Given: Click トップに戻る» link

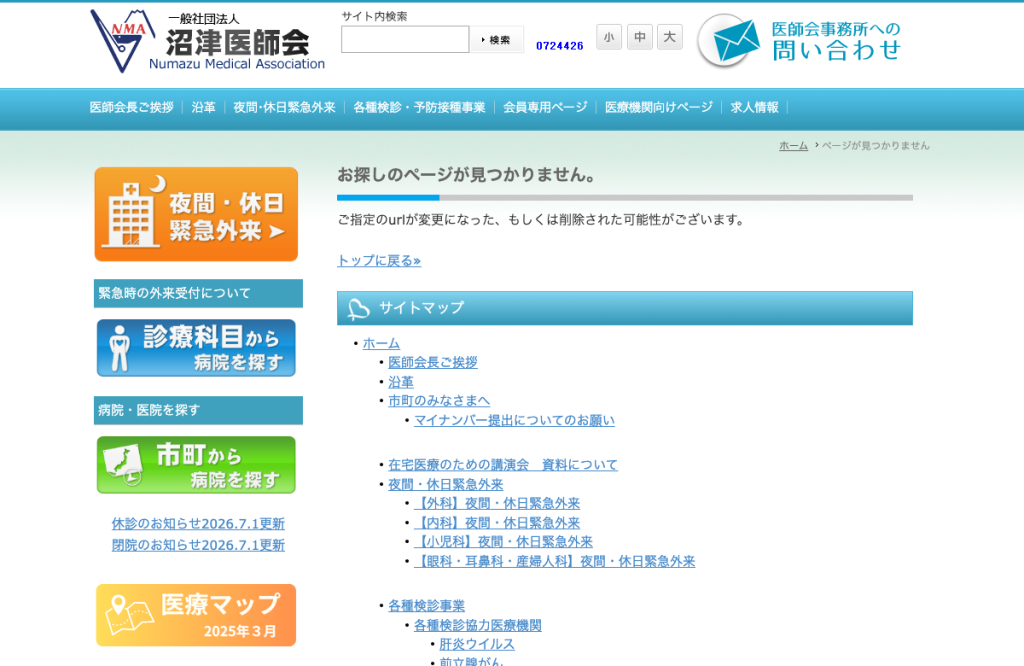Looking at the screenshot, I should [379, 261].
